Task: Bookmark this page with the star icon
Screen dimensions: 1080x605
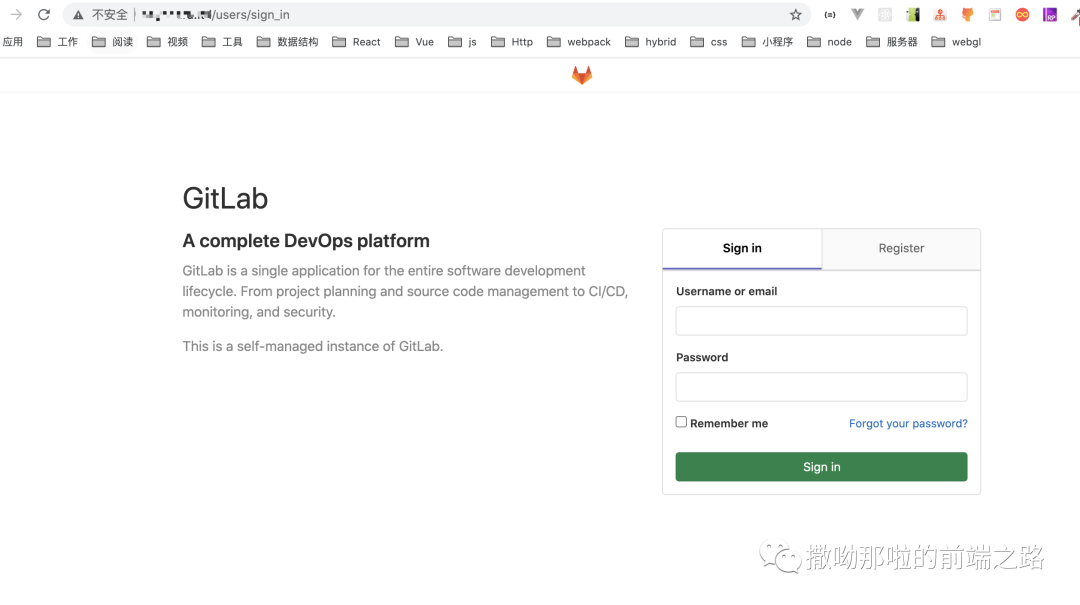Action: pos(796,15)
